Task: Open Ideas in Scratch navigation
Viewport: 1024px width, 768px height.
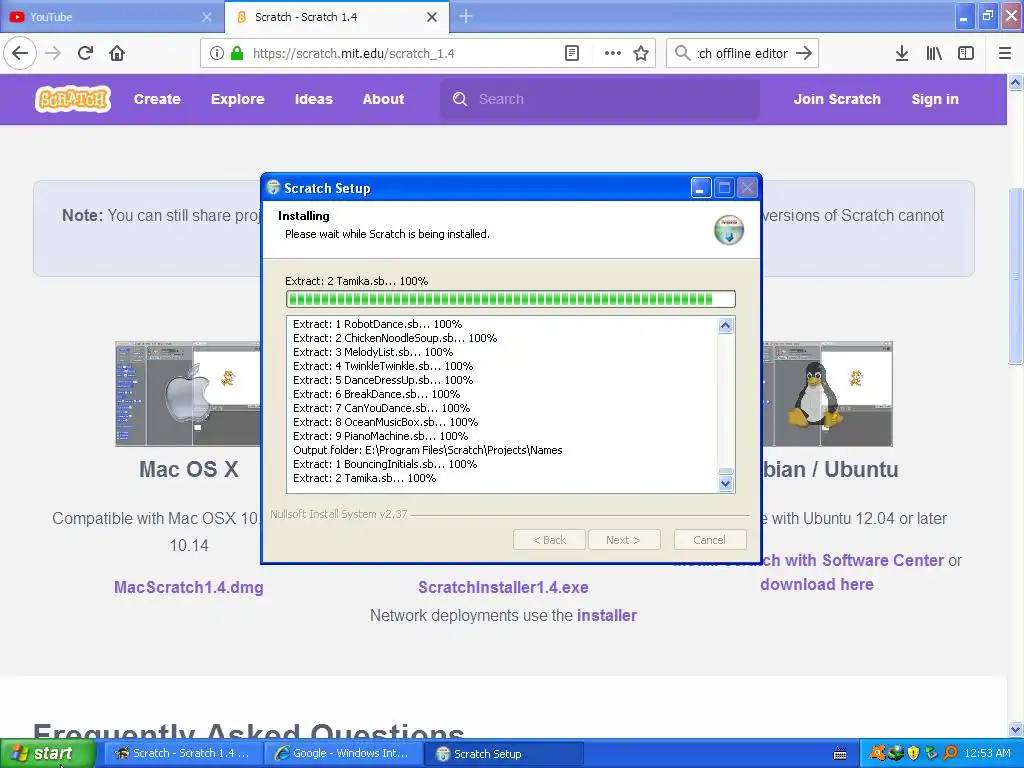Action: pyautogui.click(x=313, y=99)
